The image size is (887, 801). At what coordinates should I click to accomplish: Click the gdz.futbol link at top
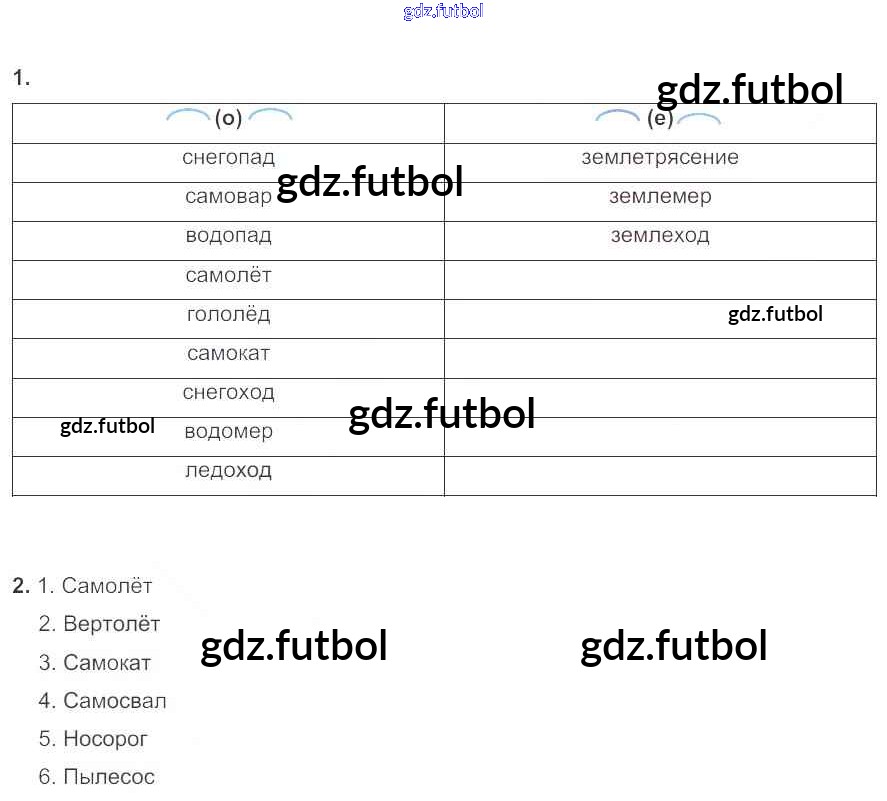click(x=443, y=11)
